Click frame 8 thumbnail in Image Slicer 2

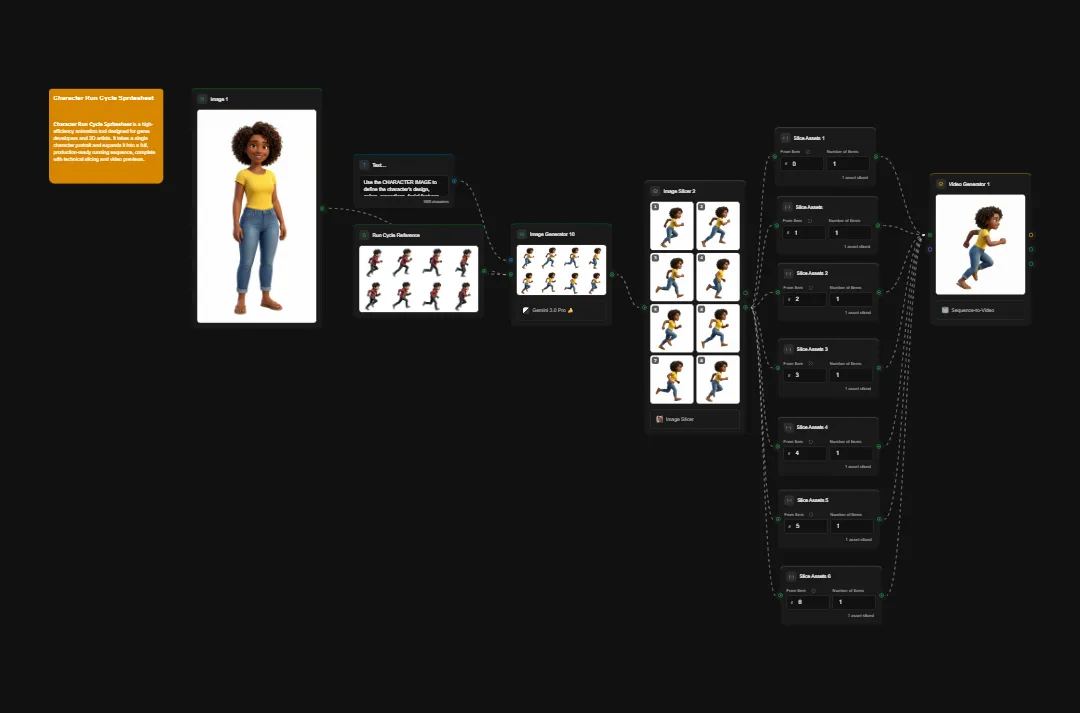[x=719, y=379]
